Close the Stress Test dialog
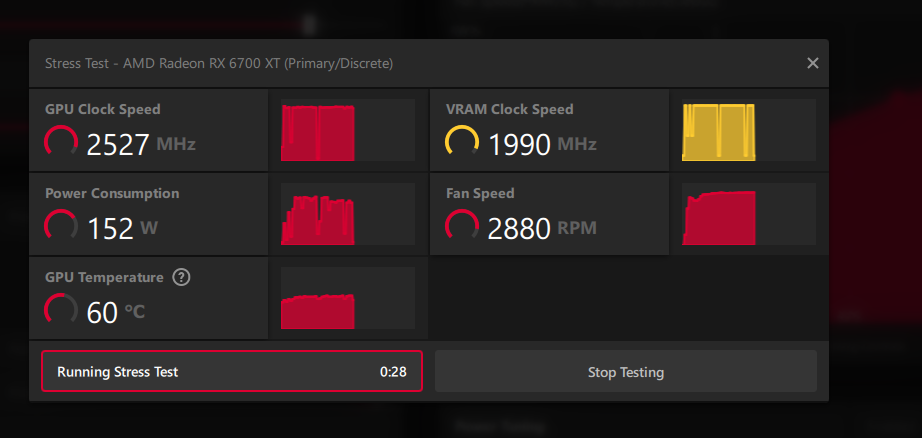 813,63
